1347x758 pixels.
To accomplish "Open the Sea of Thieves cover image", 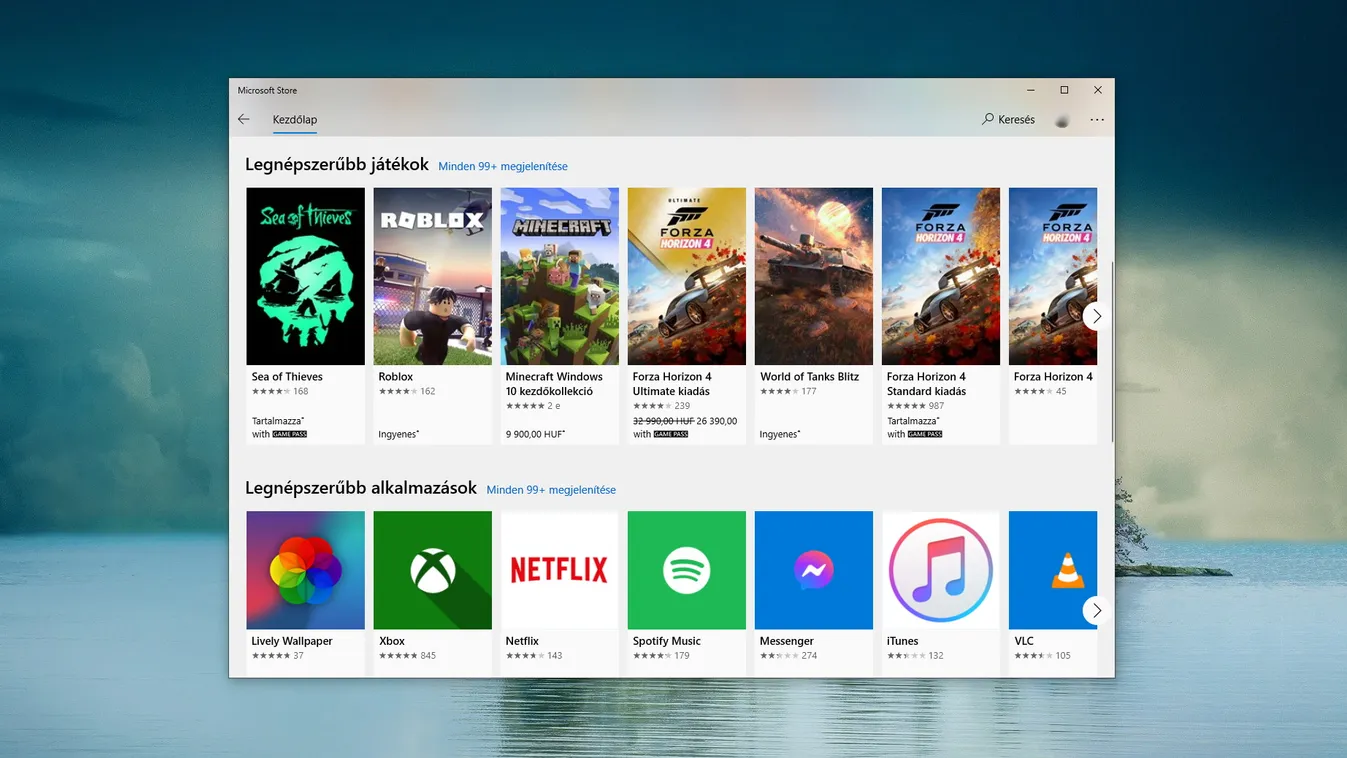I will [305, 276].
